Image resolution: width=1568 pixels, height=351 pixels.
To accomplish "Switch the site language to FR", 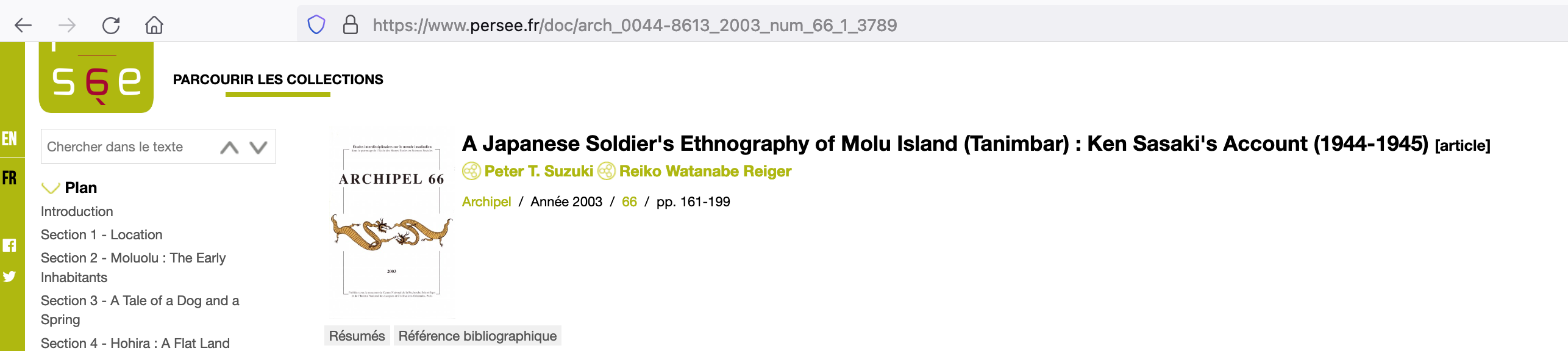I will 9,178.
